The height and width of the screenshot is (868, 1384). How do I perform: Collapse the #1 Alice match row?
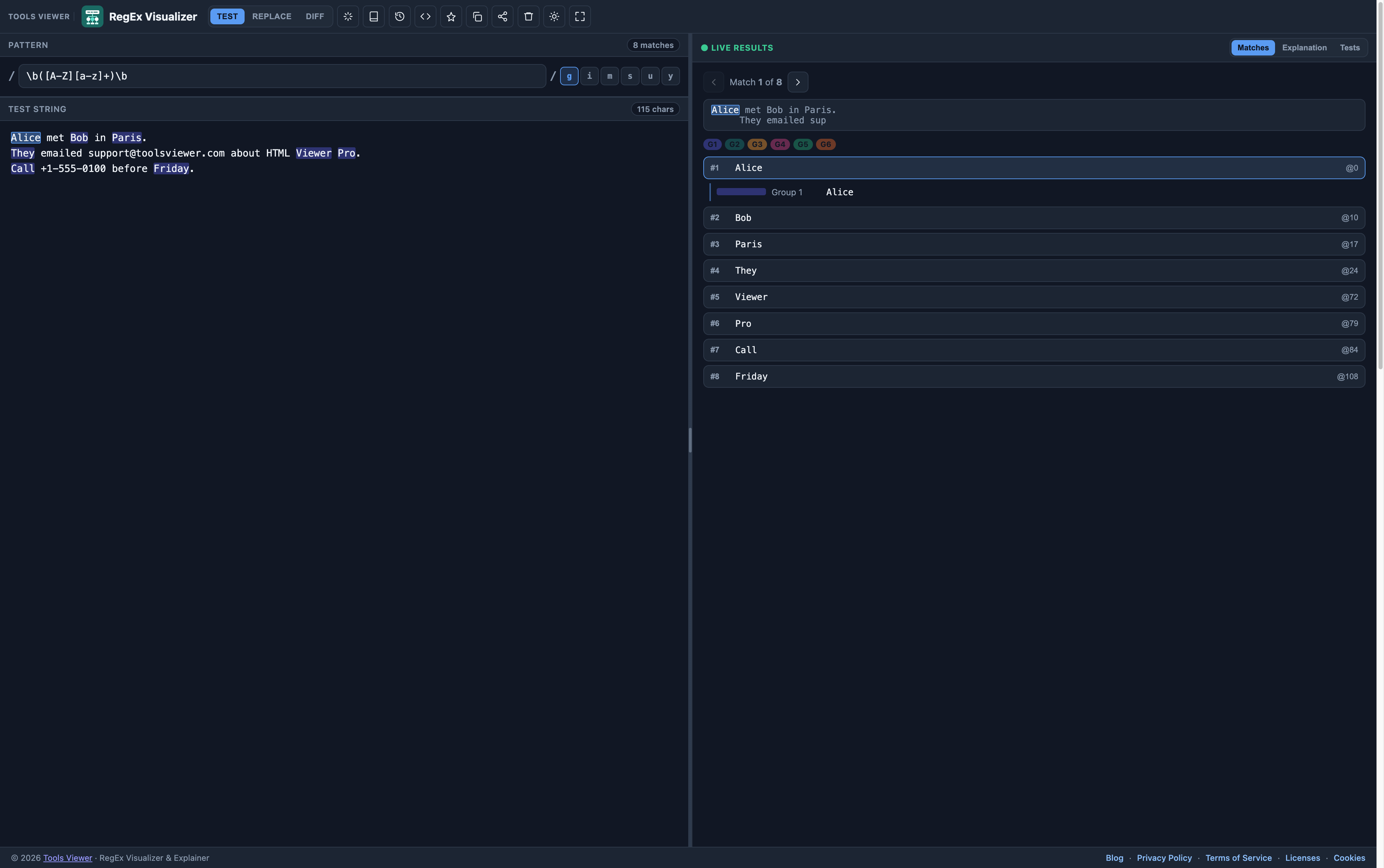(1035, 168)
